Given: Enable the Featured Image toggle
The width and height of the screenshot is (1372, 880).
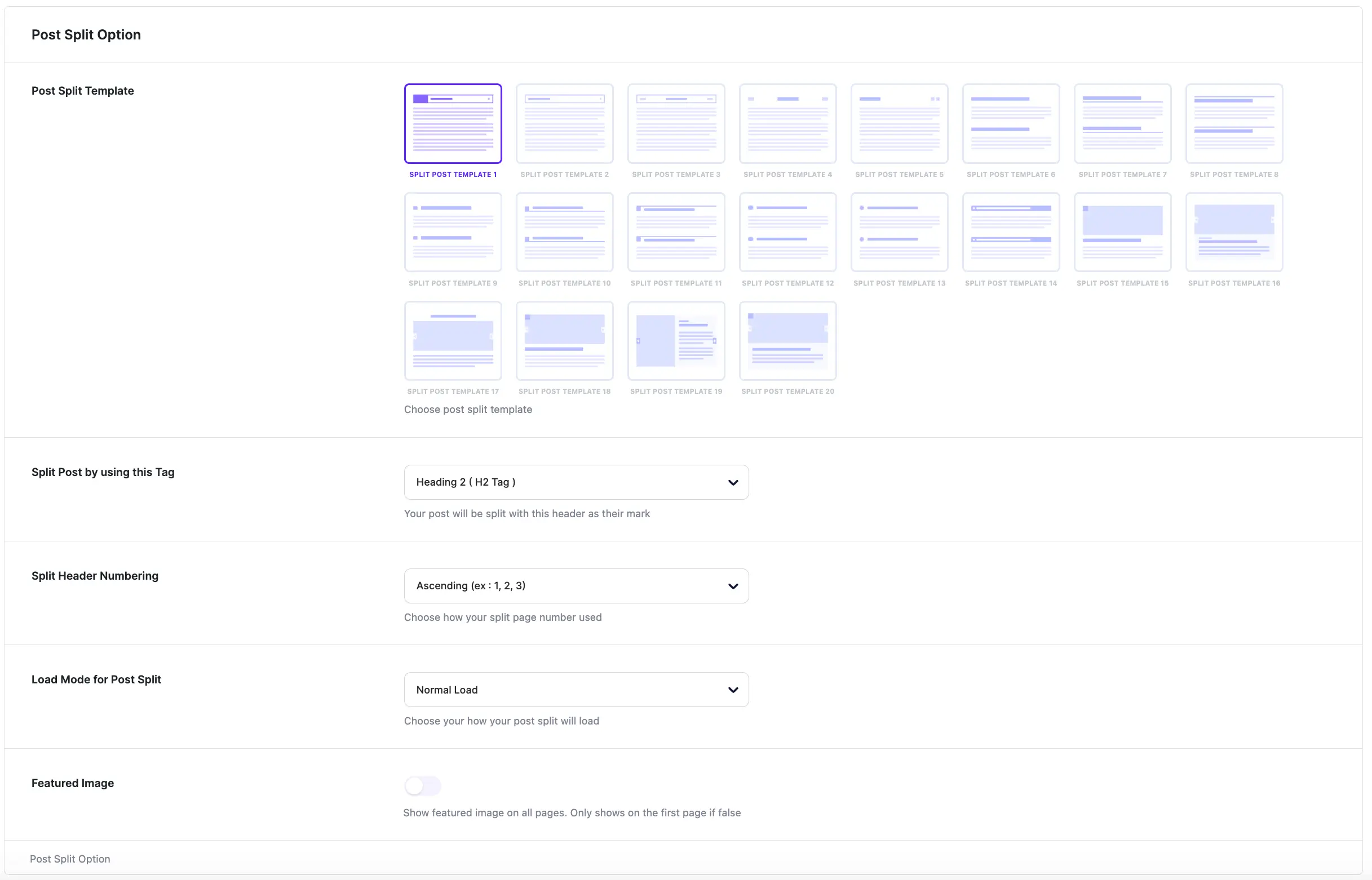Looking at the screenshot, I should click(x=422, y=786).
